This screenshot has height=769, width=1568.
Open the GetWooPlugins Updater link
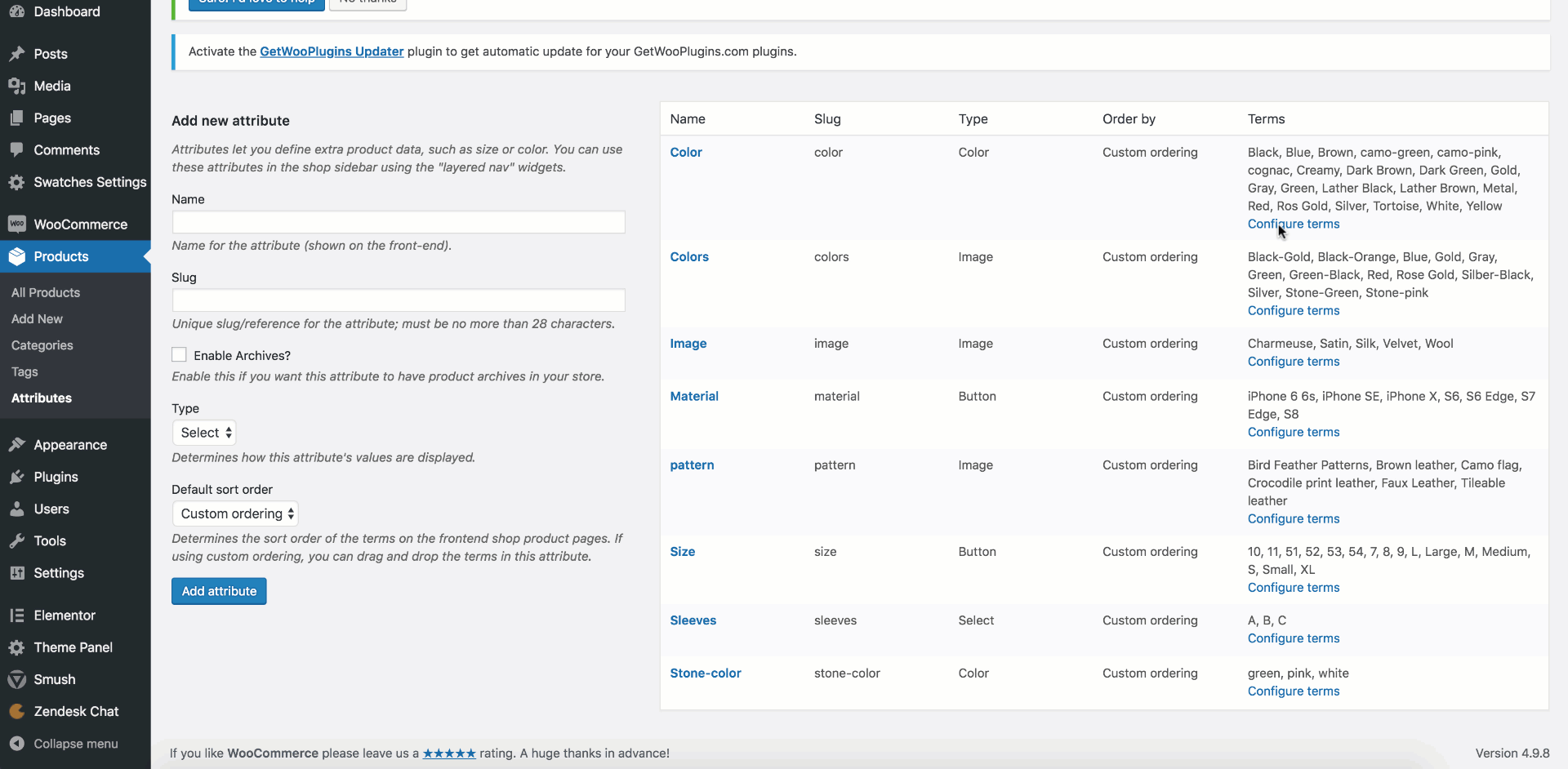pyautogui.click(x=332, y=51)
